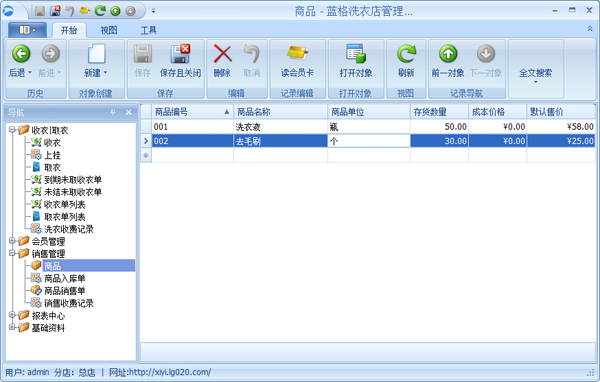Image resolution: width=600 pixels, height=382 pixels.
Task: Expand the 基础资料 tree folder
Action: tap(12, 327)
